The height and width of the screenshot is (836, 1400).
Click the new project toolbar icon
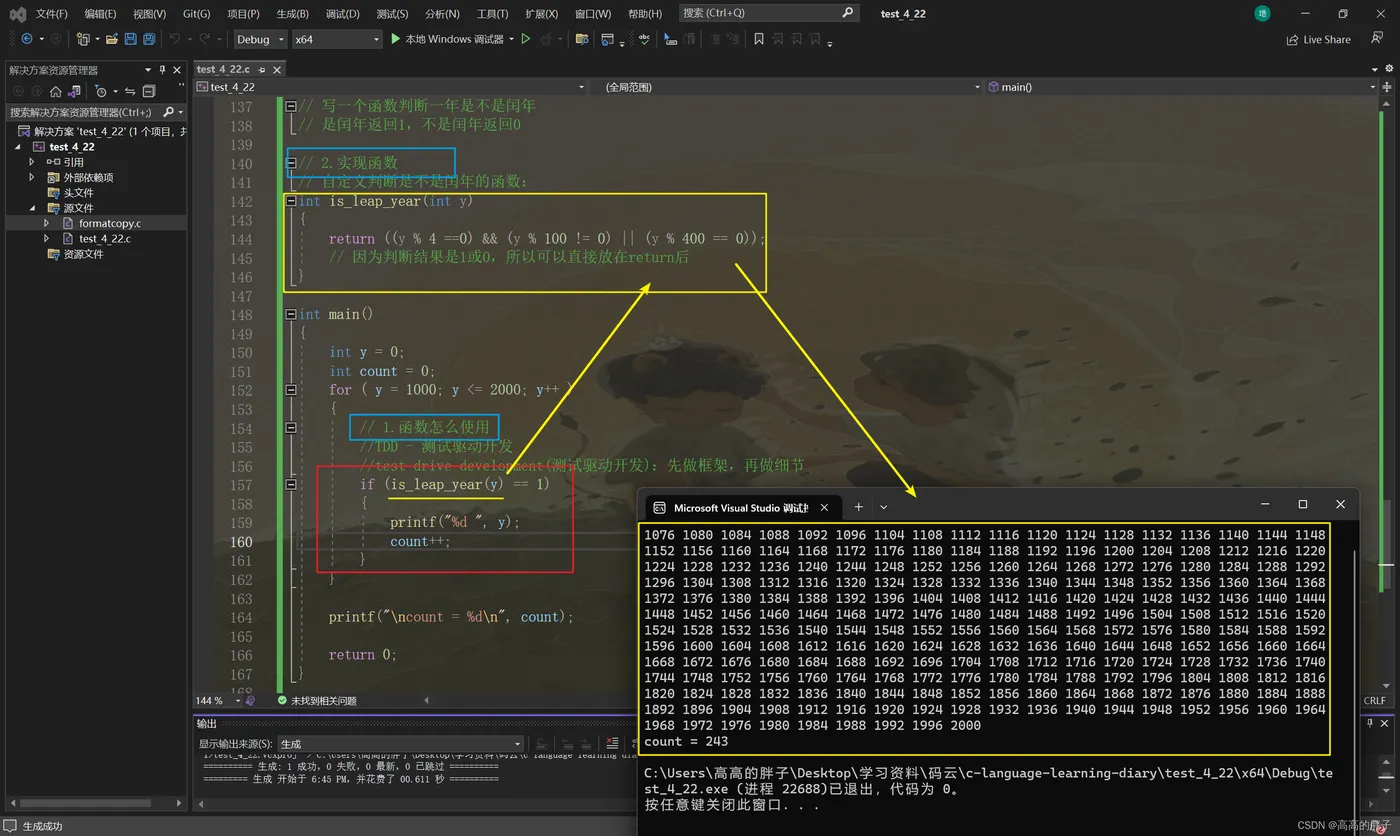[x=83, y=39]
